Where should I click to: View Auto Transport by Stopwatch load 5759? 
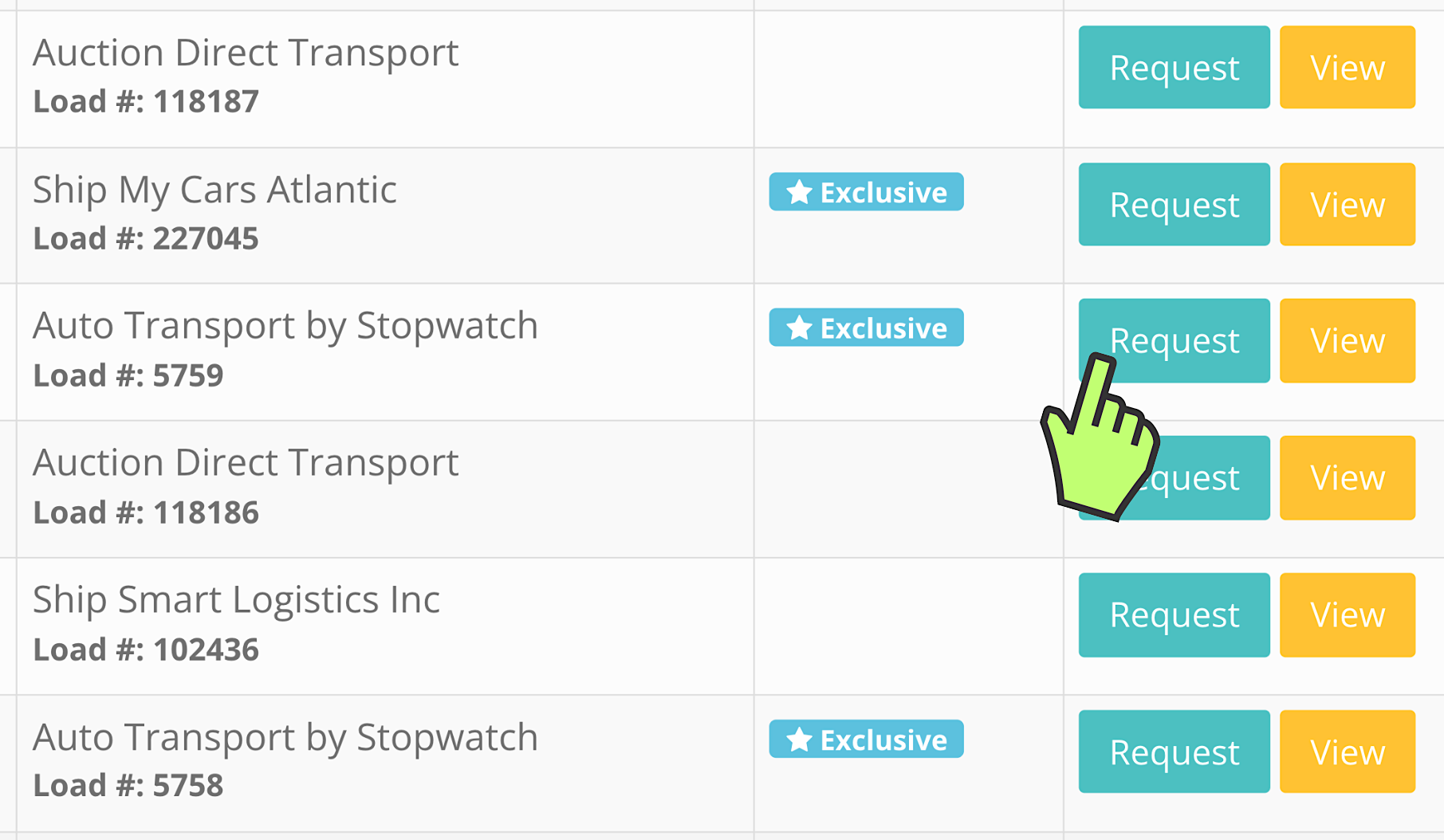click(1347, 340)
